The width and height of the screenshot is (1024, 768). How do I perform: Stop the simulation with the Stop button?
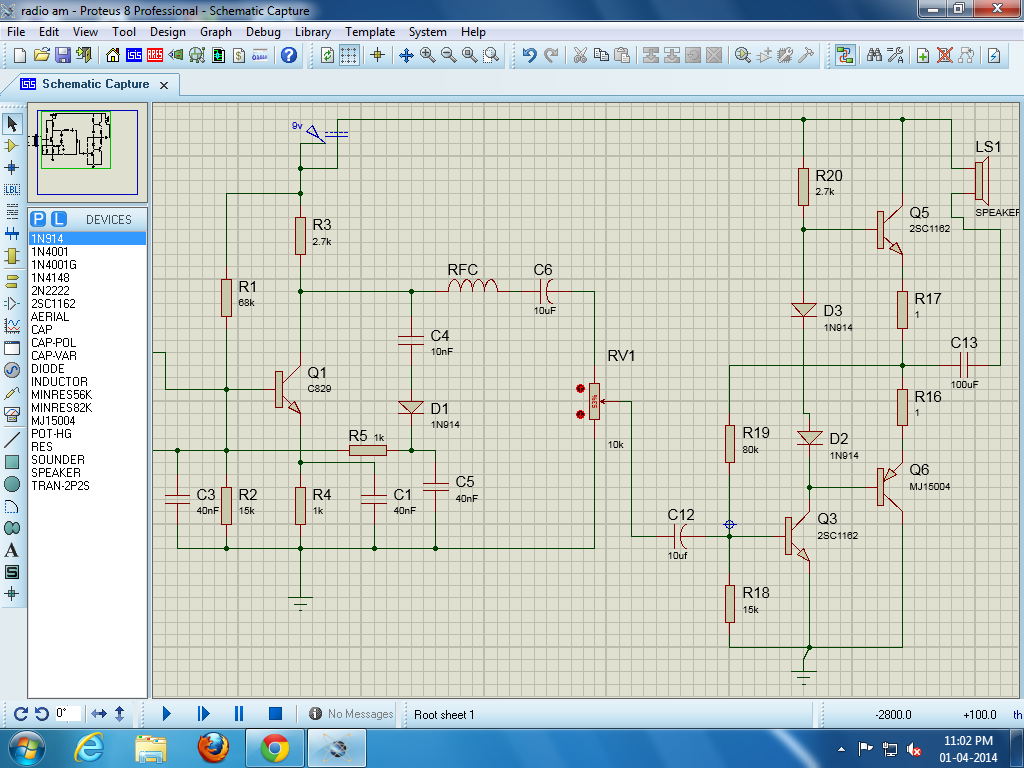tap(275, 713)
